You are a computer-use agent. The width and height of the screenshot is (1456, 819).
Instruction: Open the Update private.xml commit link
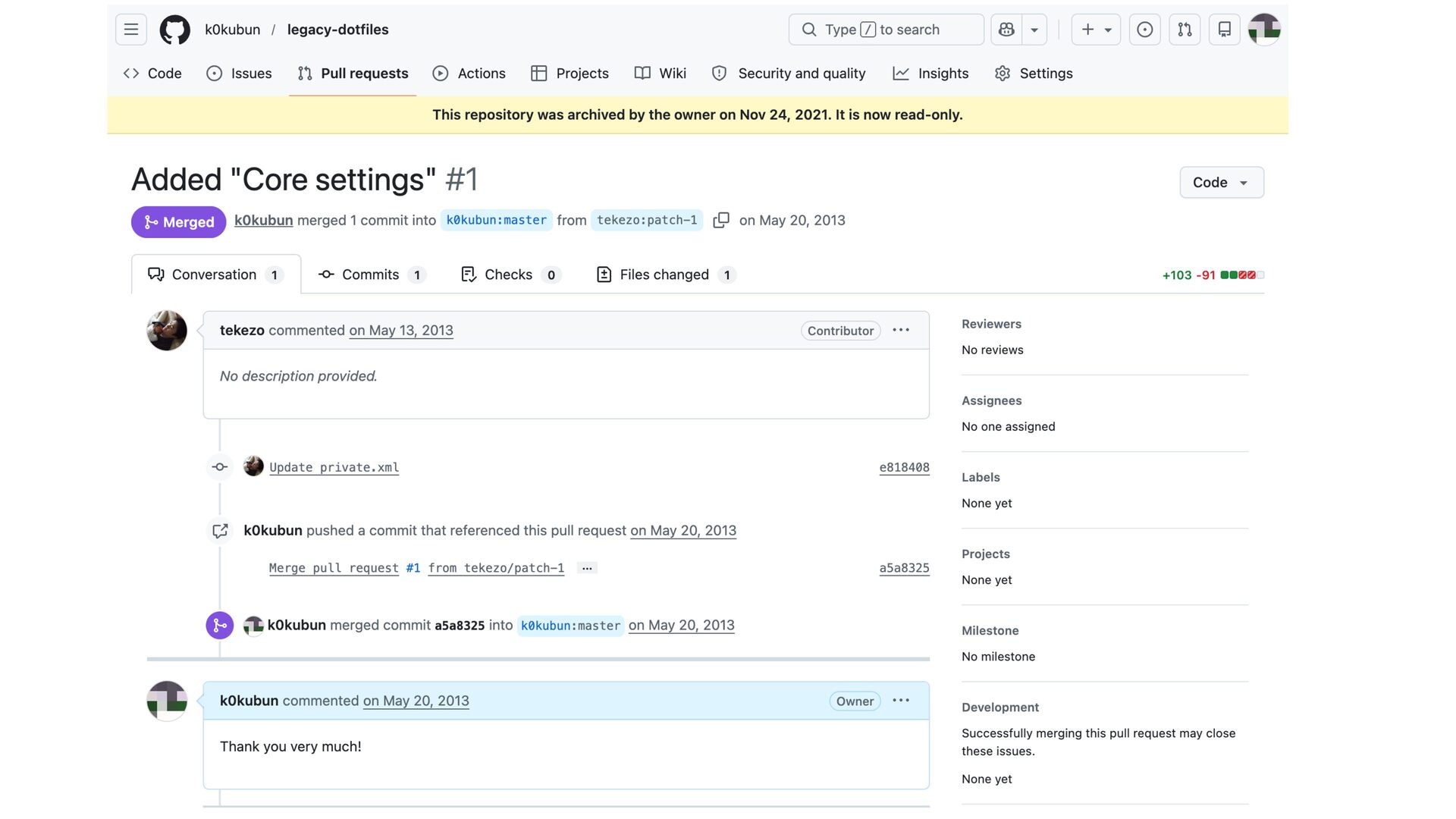334,467
